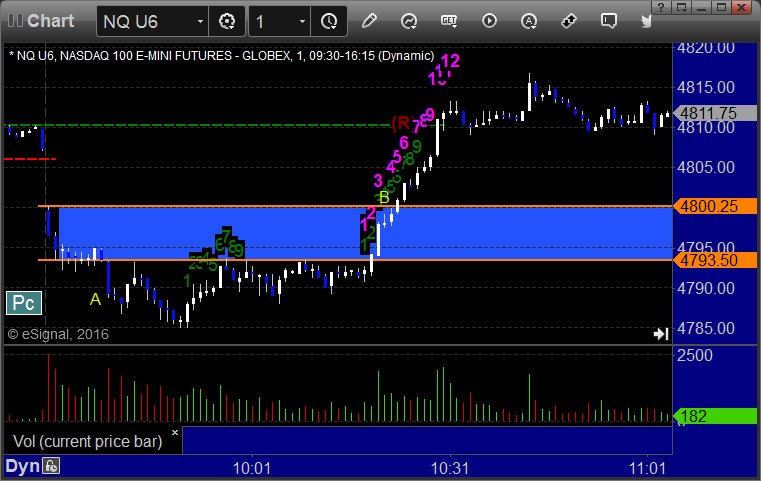Click the green 182 volume label
The height and width of the screenshot is (481, 761).
point(715,416)
